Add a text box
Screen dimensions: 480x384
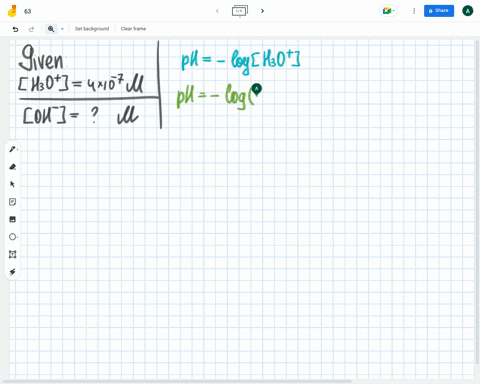[13, 254]
